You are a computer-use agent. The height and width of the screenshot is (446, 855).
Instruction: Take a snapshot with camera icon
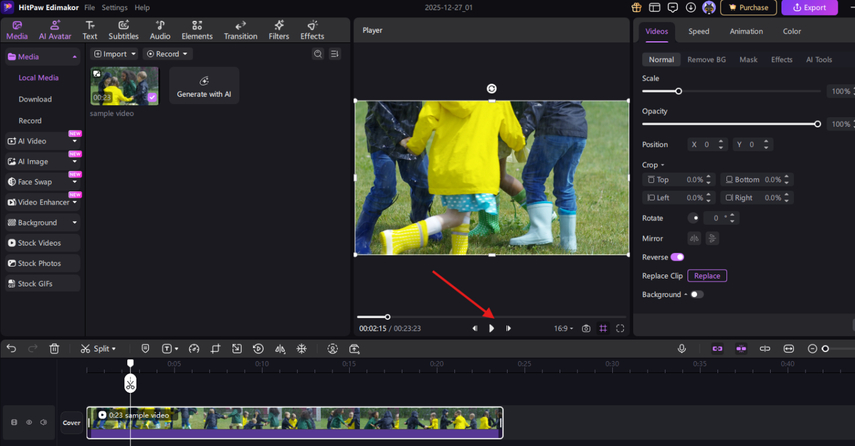pos(586,328)
